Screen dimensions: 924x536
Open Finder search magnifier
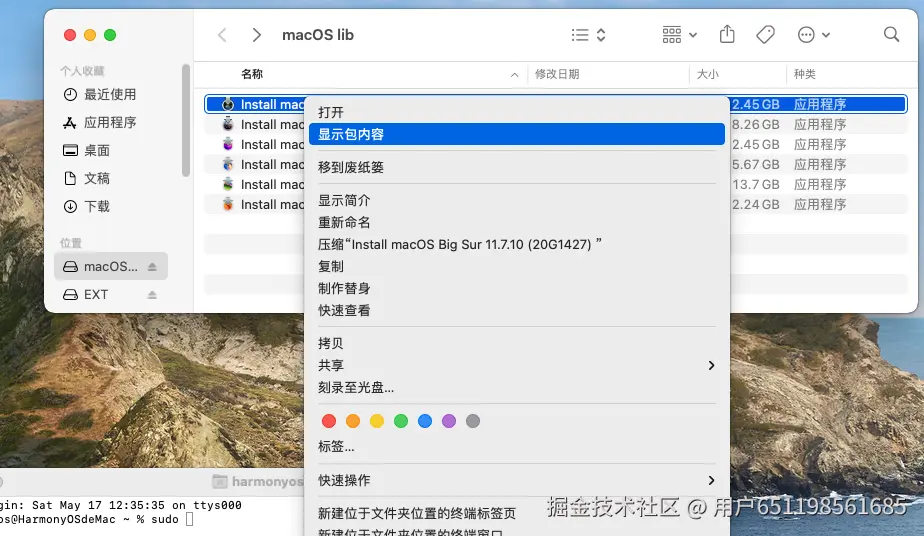pos(891,35)
